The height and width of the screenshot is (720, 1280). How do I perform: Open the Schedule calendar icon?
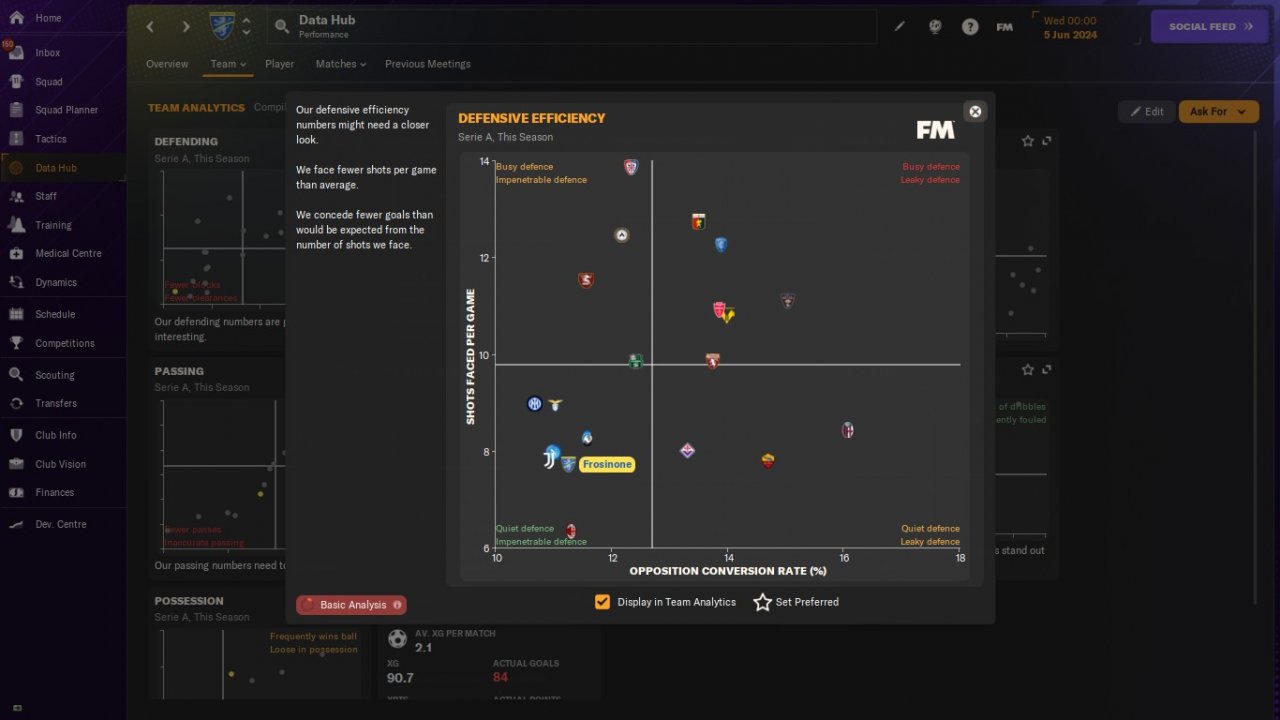[x=16, y=314]
